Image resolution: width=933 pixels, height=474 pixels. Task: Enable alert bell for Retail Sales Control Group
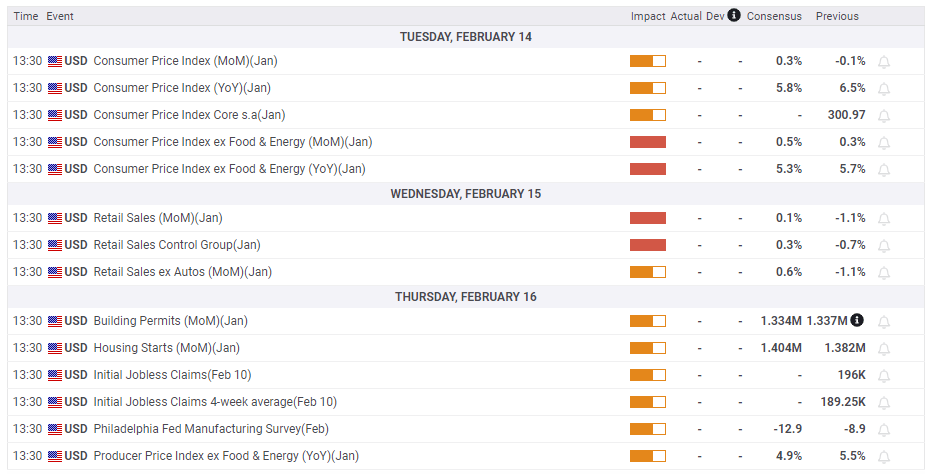click(884, 245)
